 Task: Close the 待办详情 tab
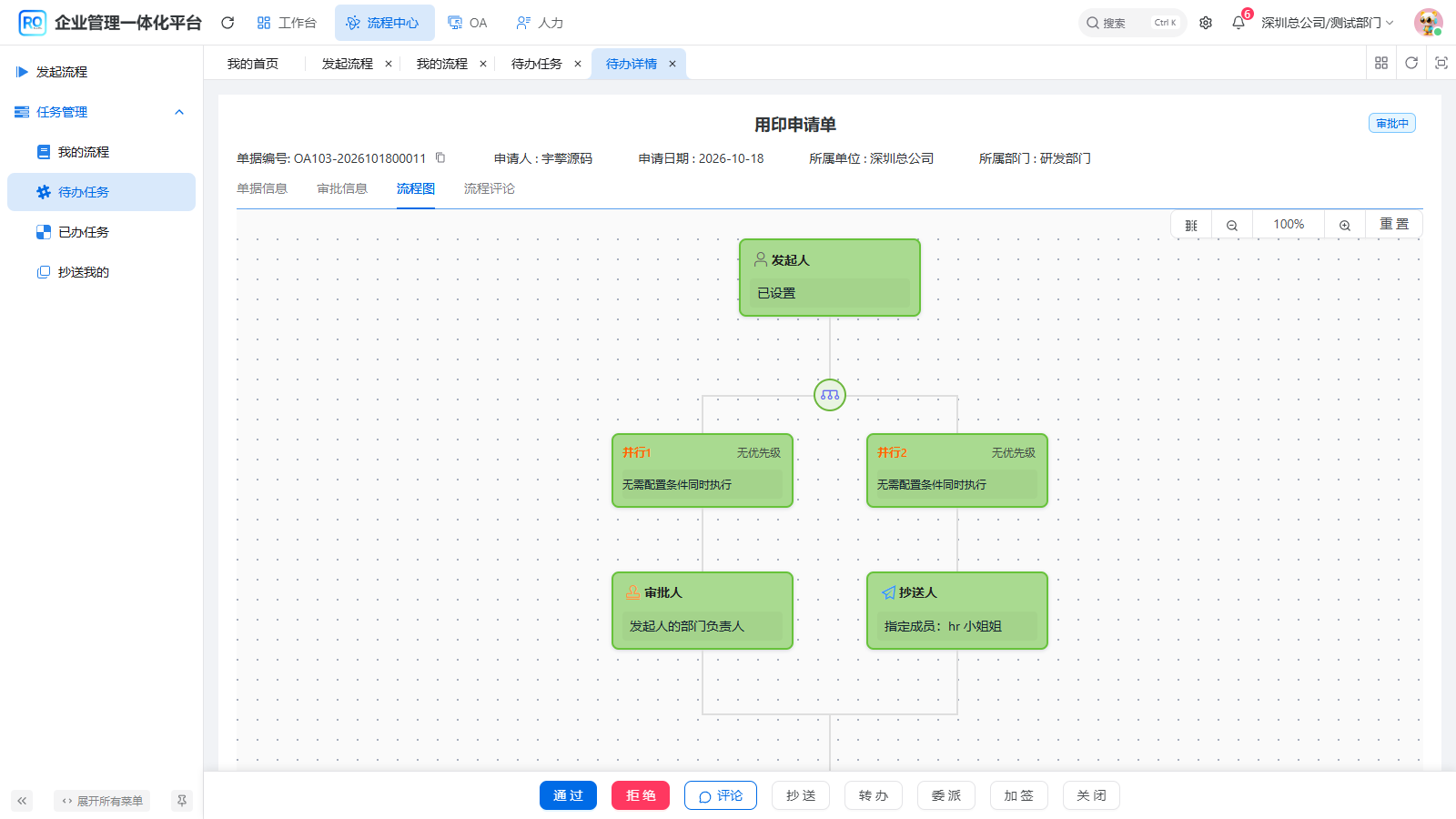pyautogui.click(x=672, y=64)
